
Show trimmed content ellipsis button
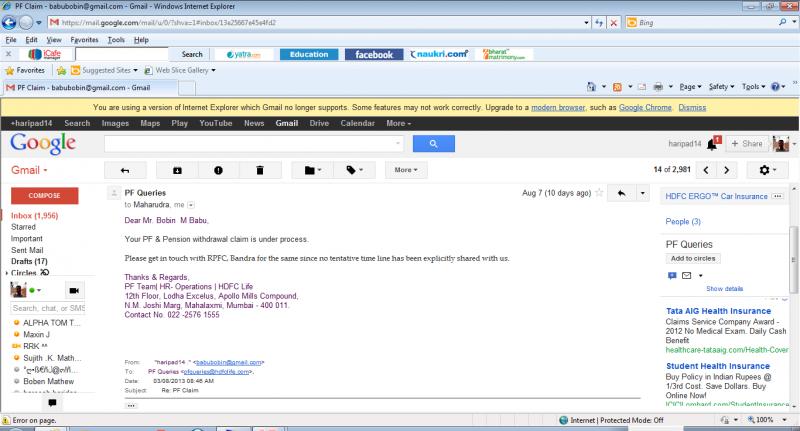(x=131, y=406)
